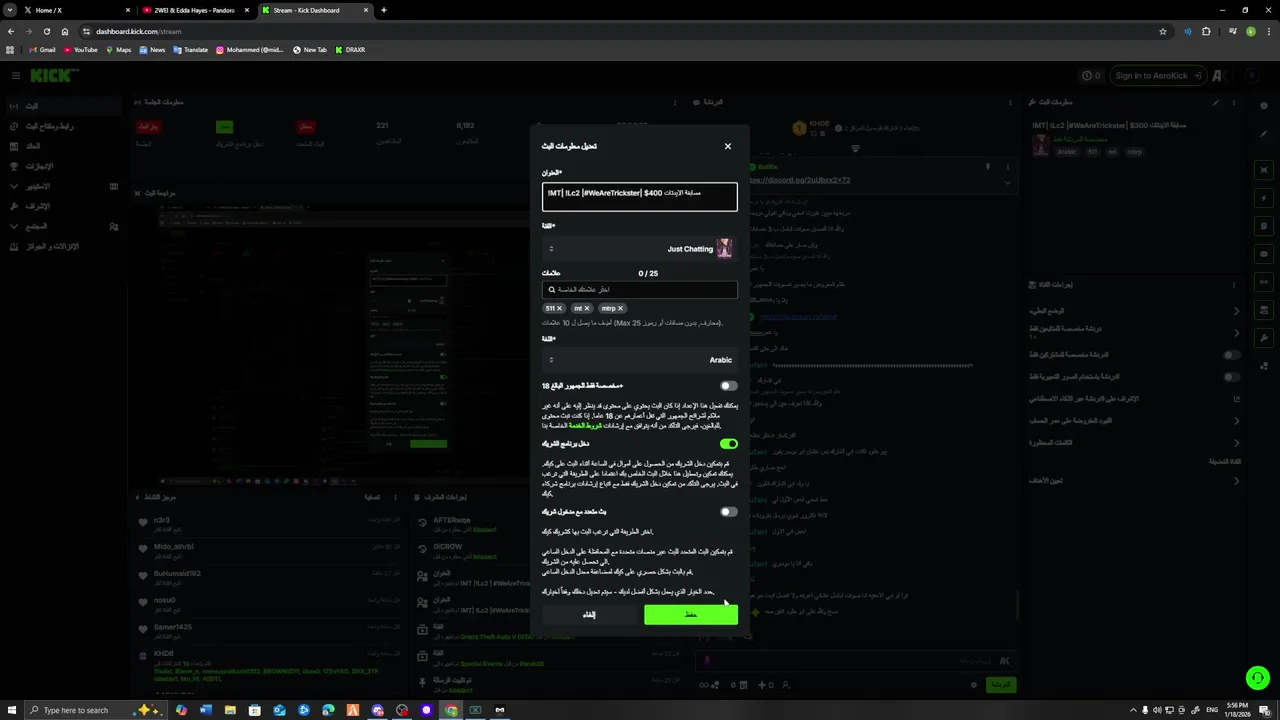
Task: Click the green save button in dialog
Action: point(691,614)
